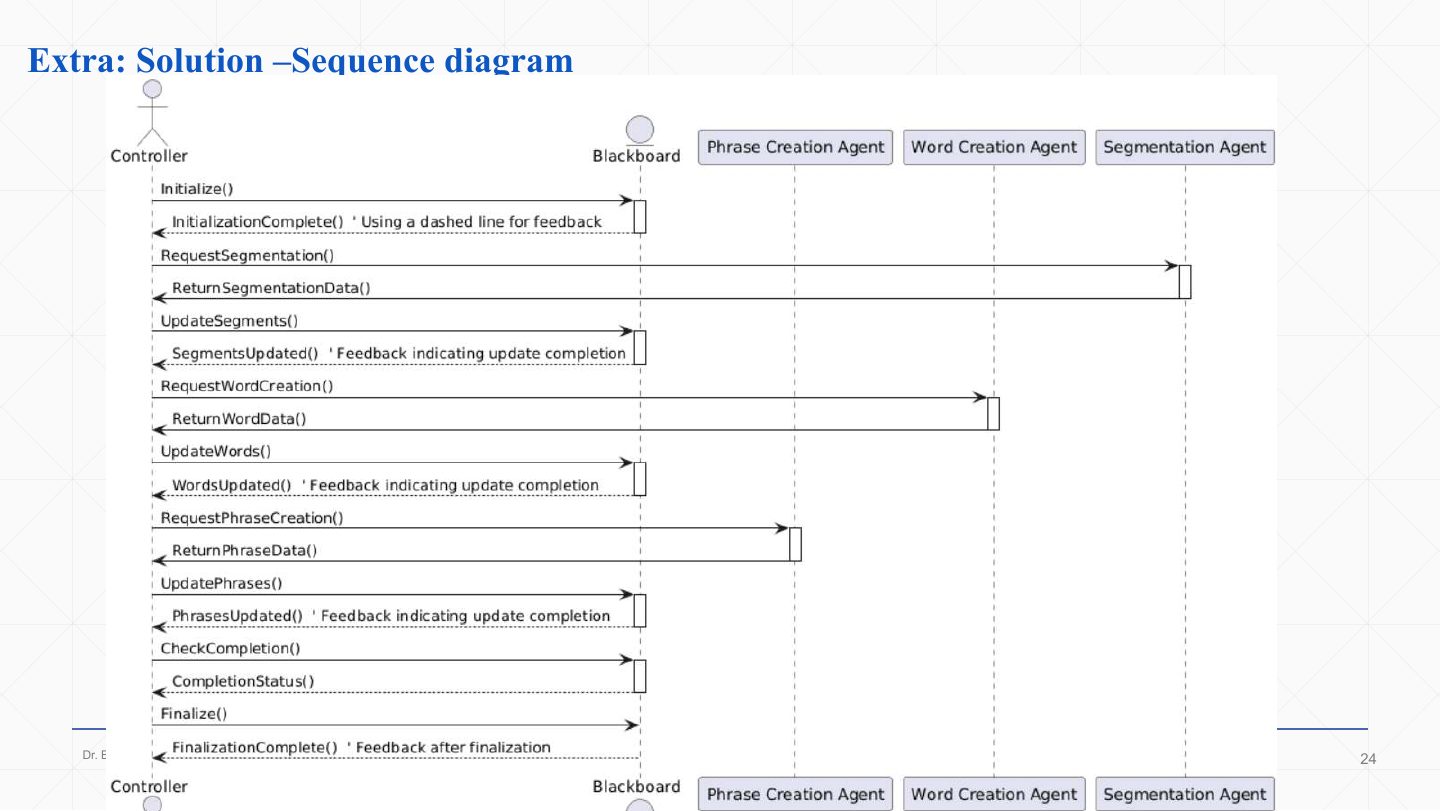1440x811 pixels.
Task: Select the "ReturnSegmentationData()" message label
Action: tap(271, 288)
